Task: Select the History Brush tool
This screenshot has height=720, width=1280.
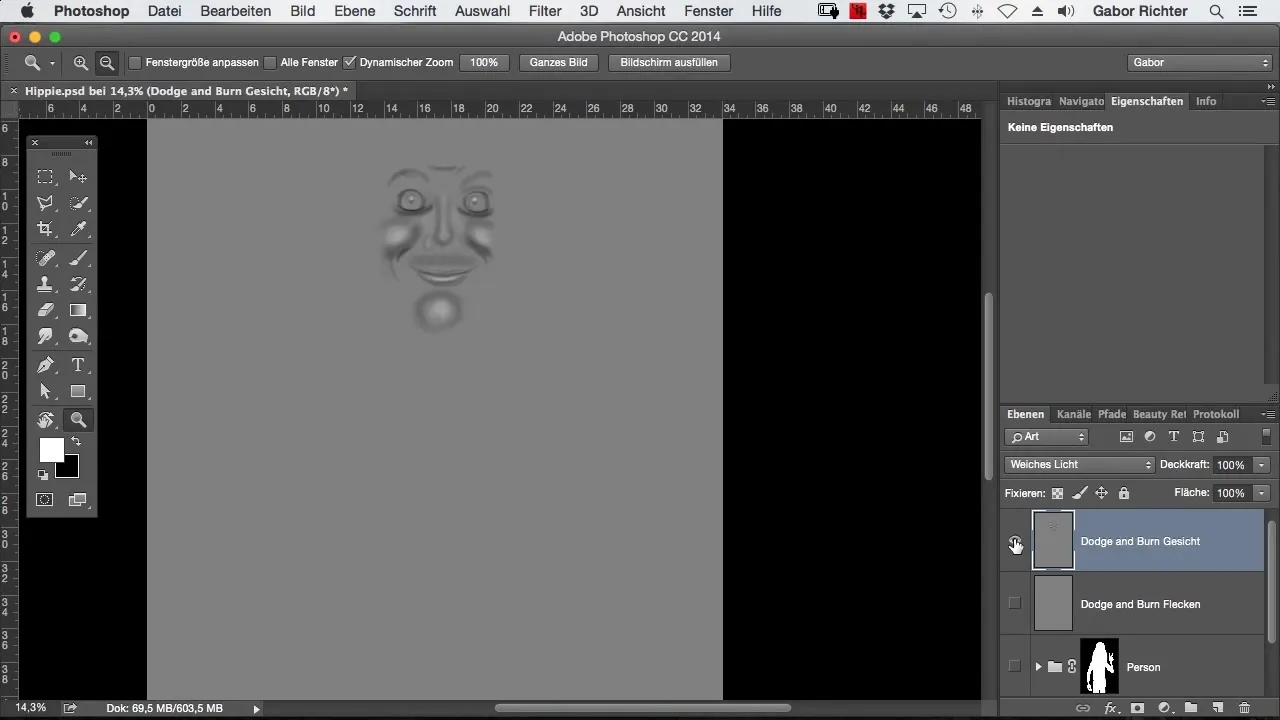Action: 78,284
